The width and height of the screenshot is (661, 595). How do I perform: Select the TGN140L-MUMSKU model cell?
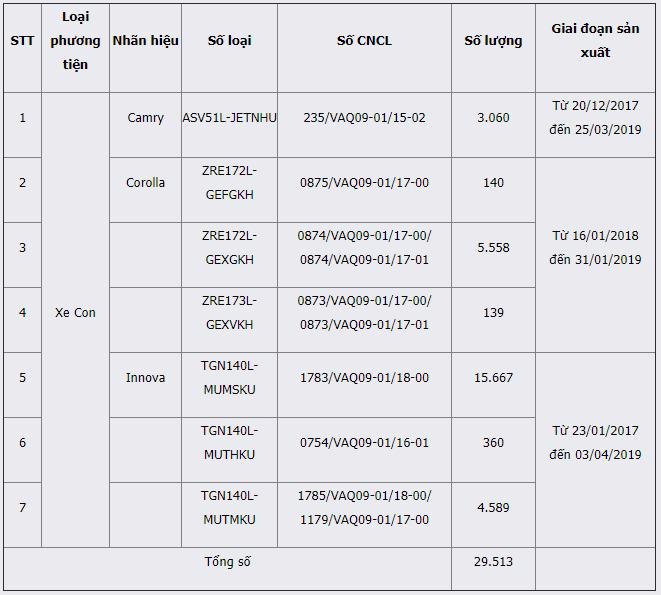pos(229,378)
